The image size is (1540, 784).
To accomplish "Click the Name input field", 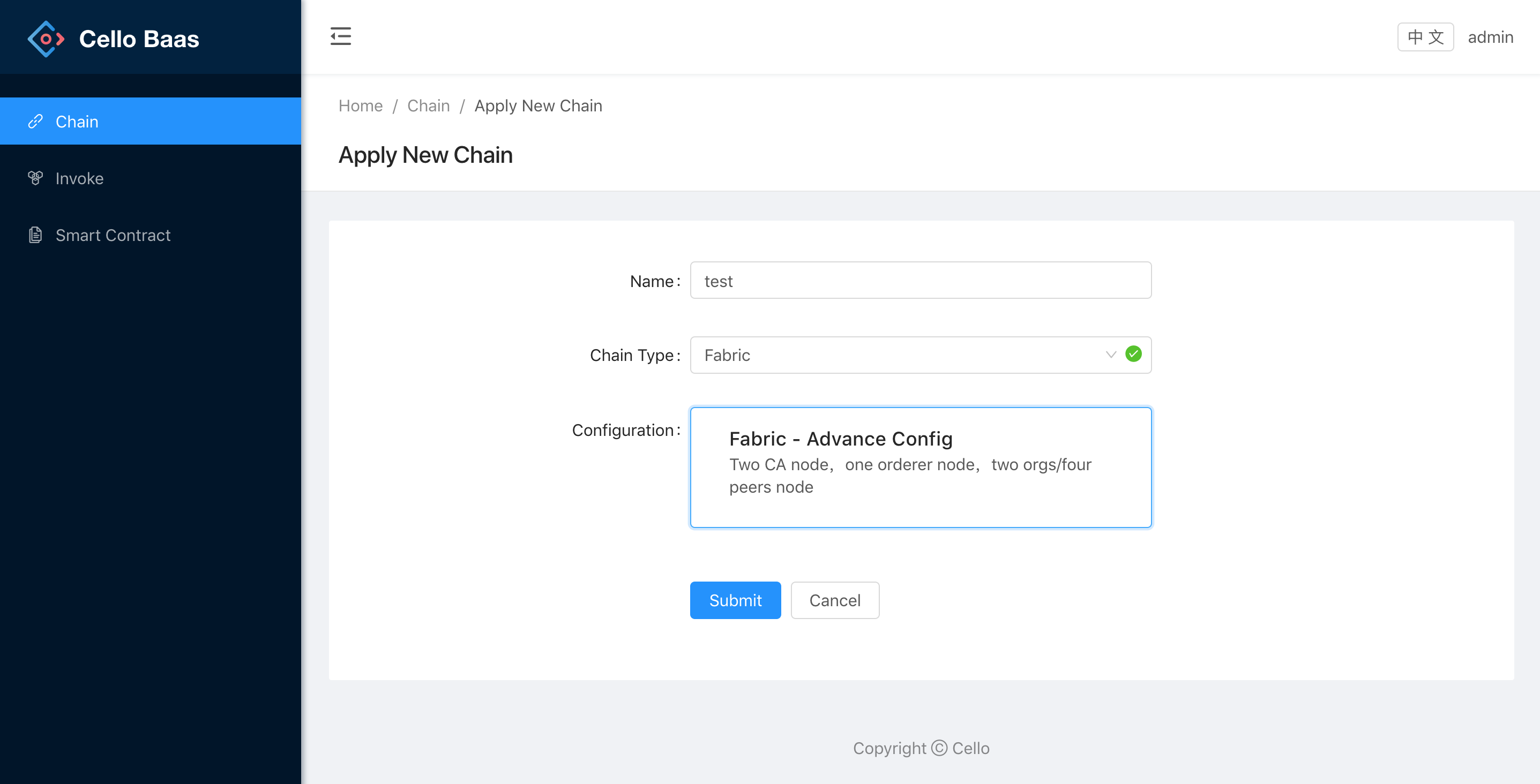I will coord(921,280).
